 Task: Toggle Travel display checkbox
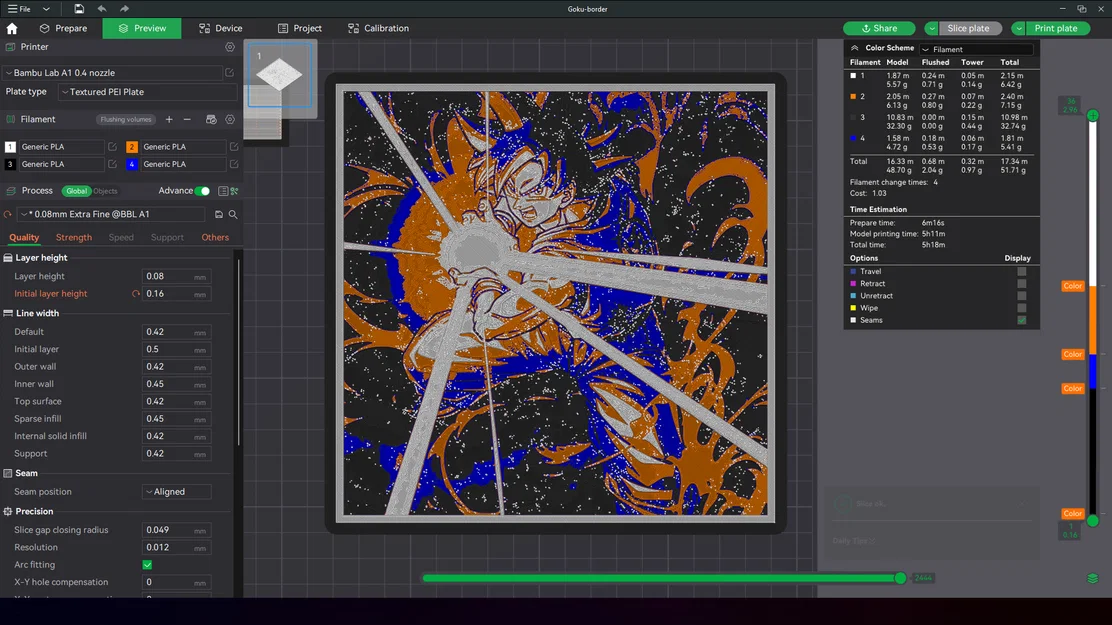(1022, 272)
